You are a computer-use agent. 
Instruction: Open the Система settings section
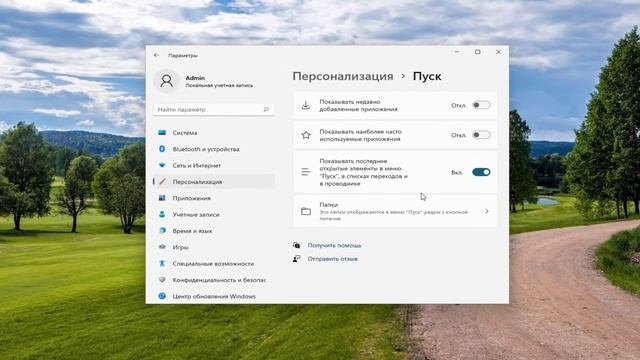tap(214, 133)
